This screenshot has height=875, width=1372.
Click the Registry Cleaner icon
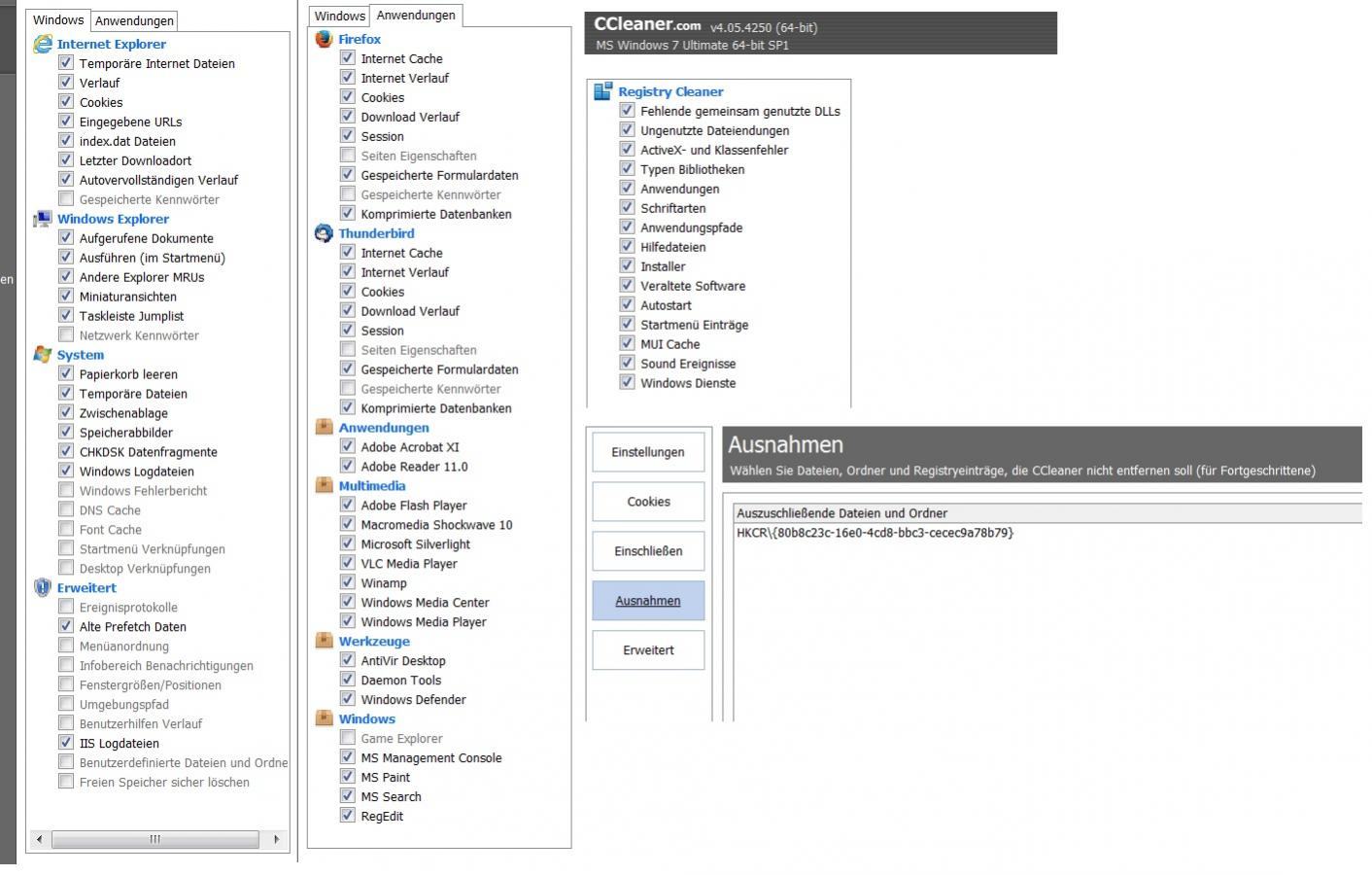pyautogui.click(x=602, y=91)
